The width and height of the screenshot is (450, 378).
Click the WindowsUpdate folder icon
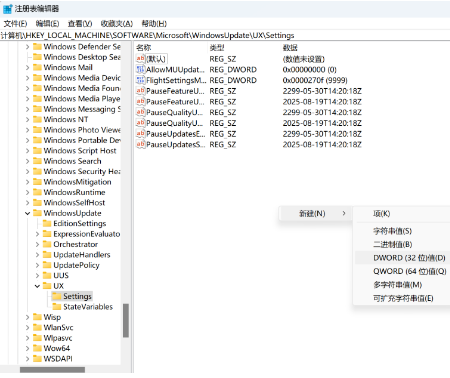coord(37,213)
